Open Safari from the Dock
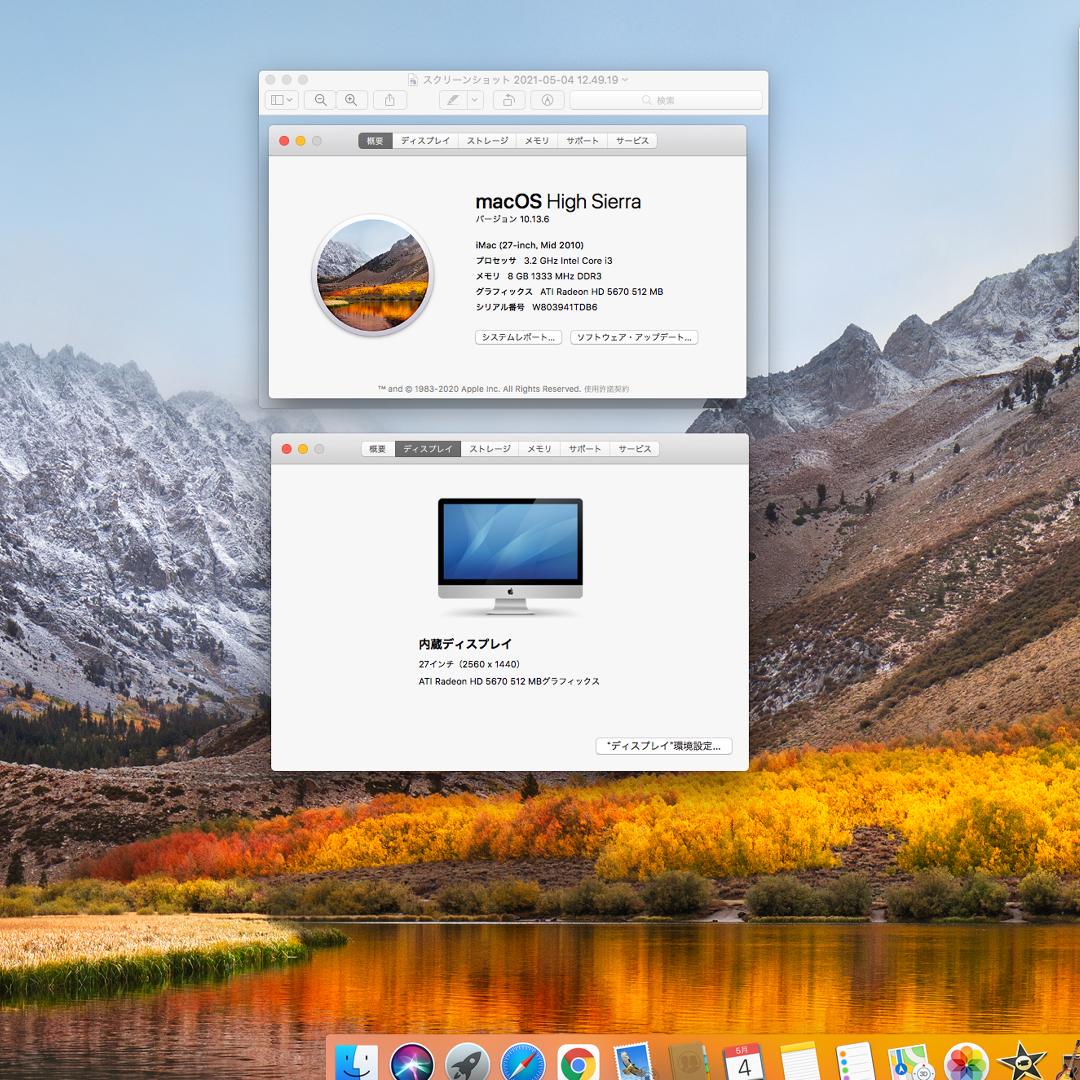This screenshot has height=1080, width=1080. click(x=523, y=1063)
